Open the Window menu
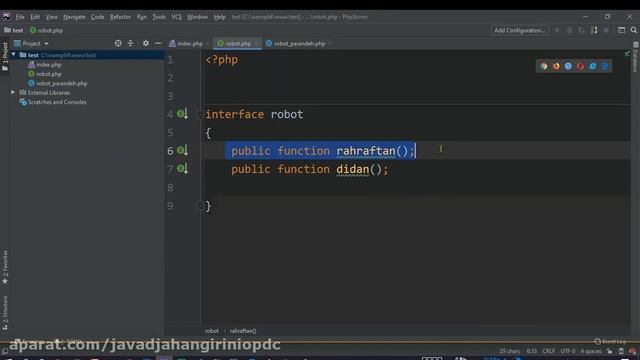 197,17
